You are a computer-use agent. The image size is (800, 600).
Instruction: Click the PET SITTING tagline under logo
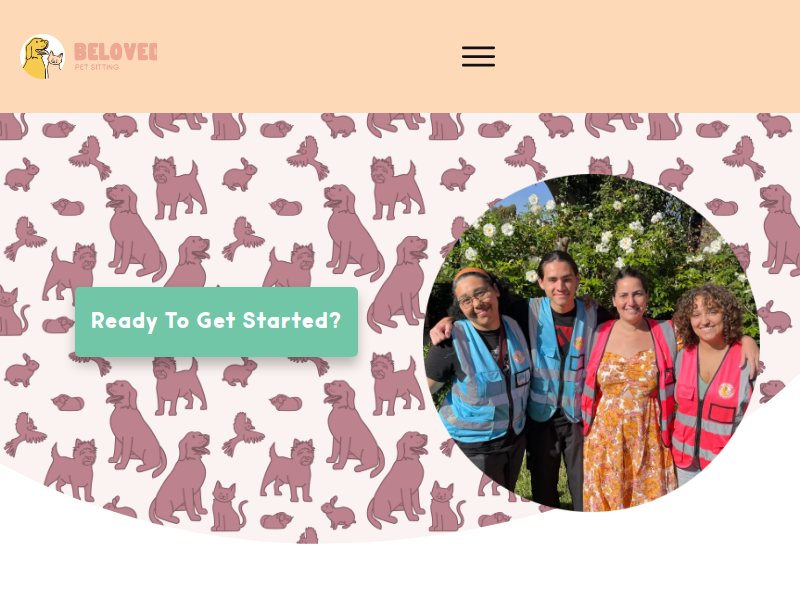click(96, 67)
